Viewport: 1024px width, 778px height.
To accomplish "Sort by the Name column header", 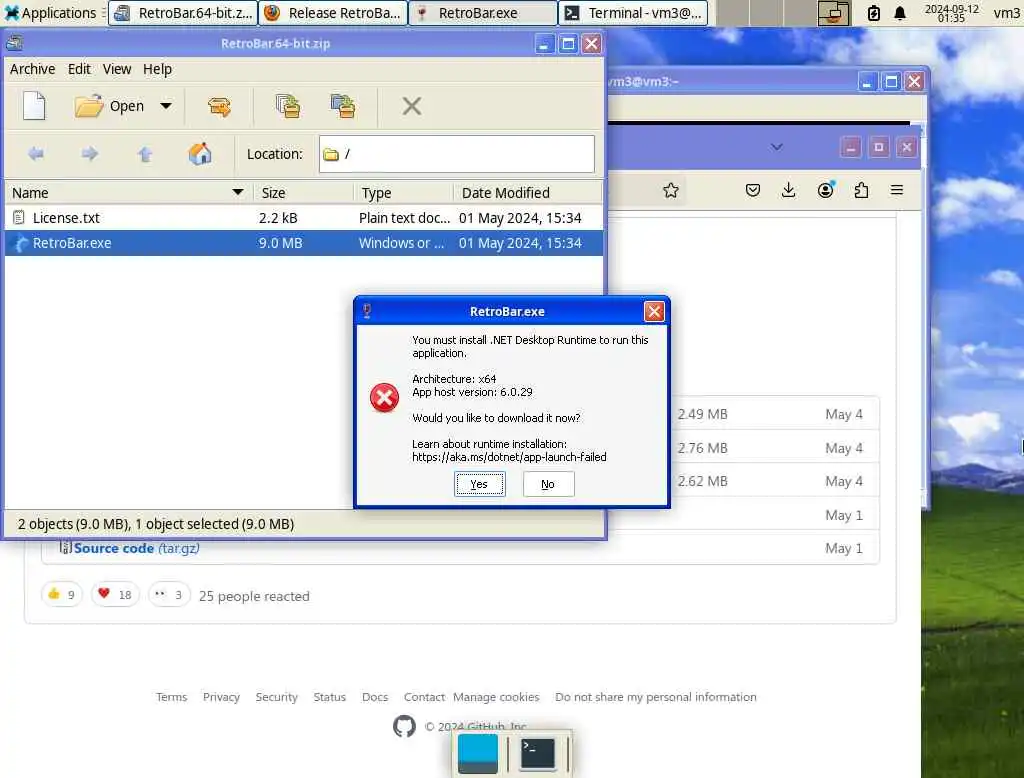I will pyautogui.click(x=128, y=193).
